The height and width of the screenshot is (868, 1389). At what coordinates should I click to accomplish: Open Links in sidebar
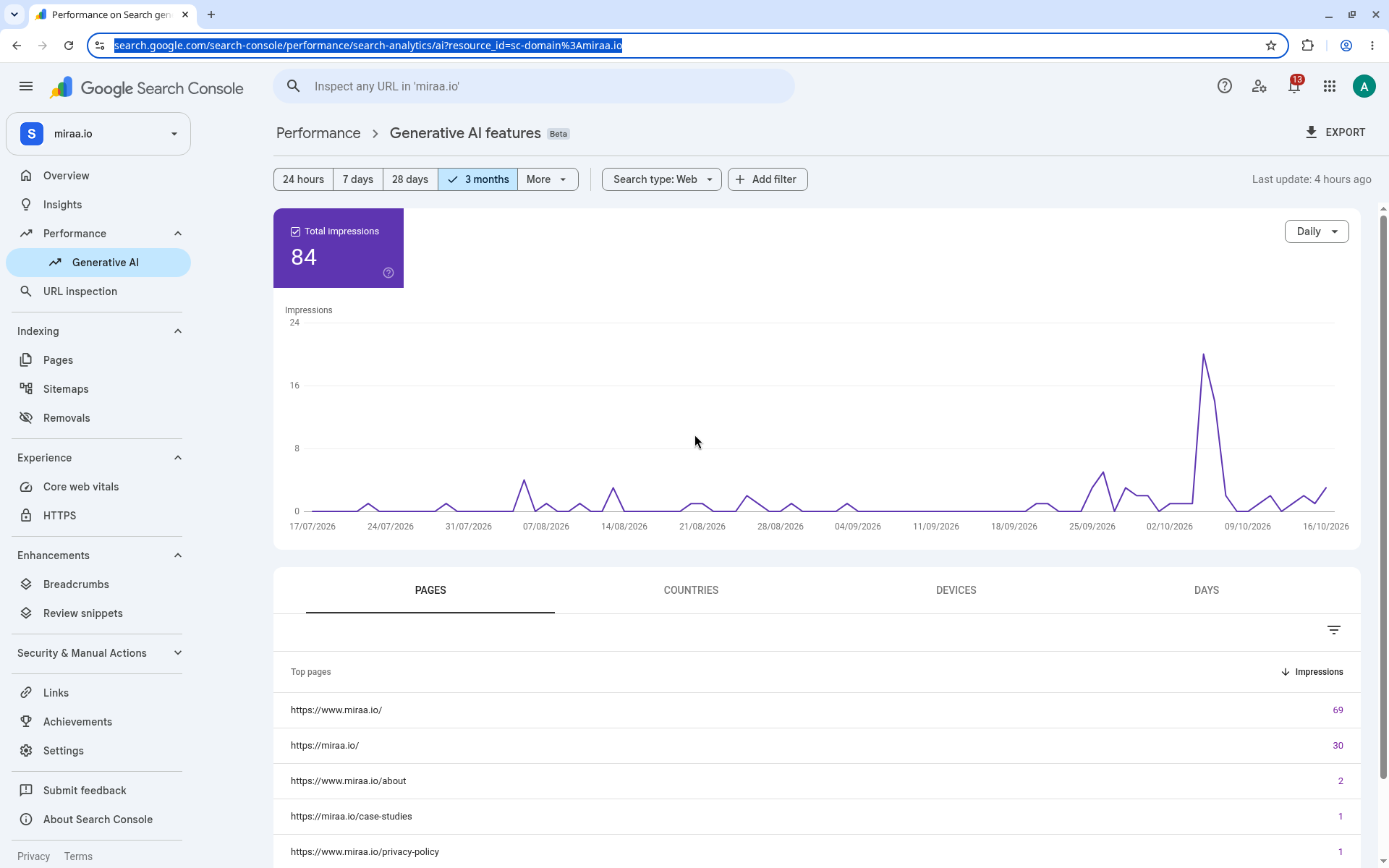pos(98,693)
